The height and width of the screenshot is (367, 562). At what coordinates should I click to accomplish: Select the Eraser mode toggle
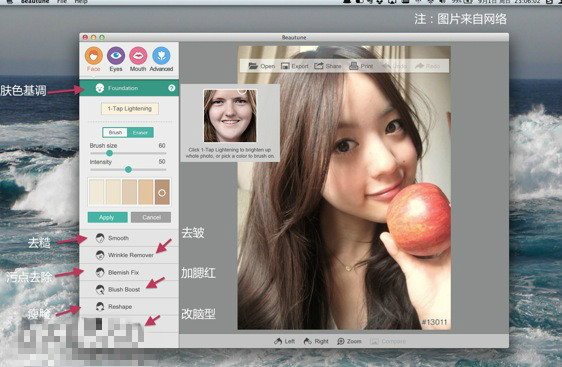(140, 133)
